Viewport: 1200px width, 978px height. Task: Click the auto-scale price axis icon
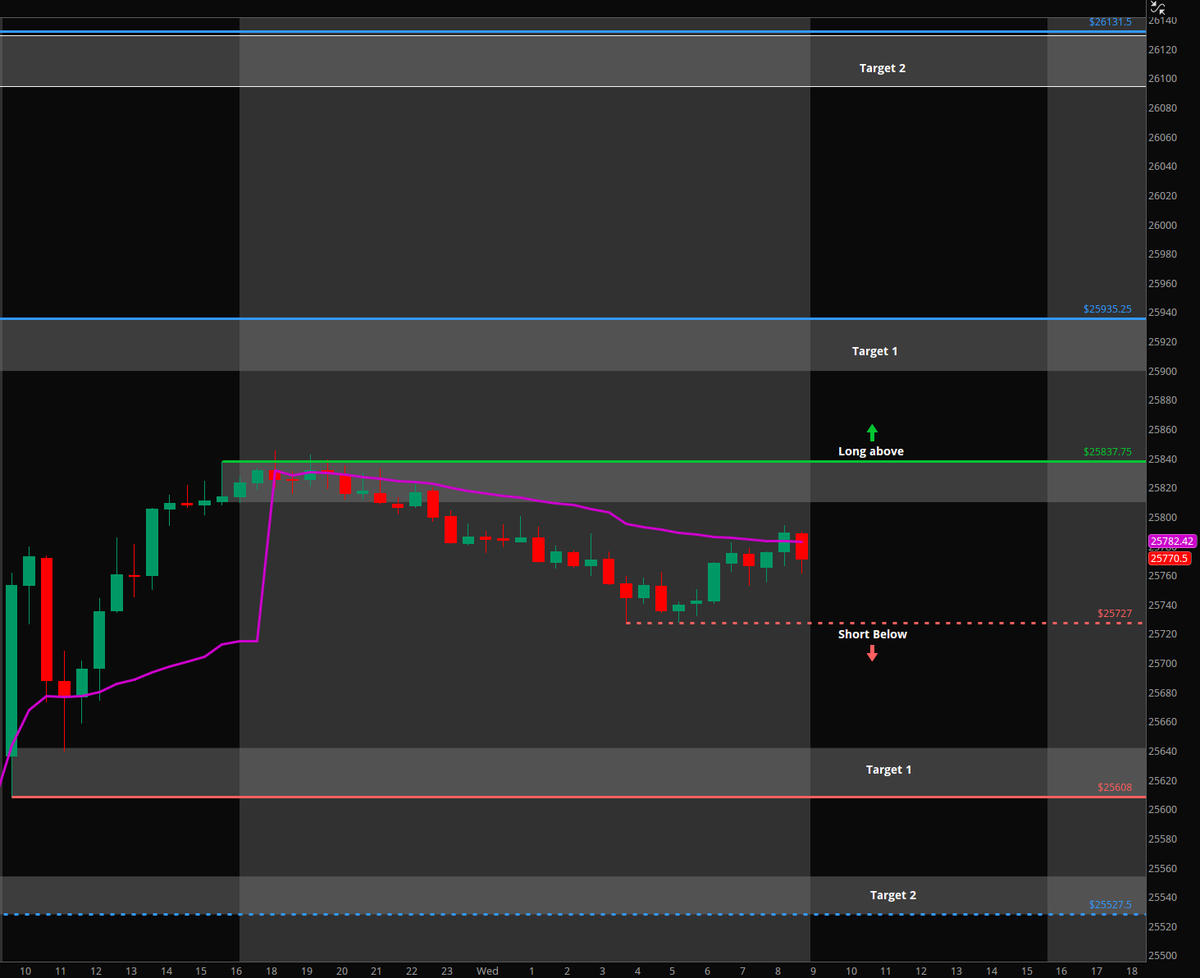coord(1157,10)
